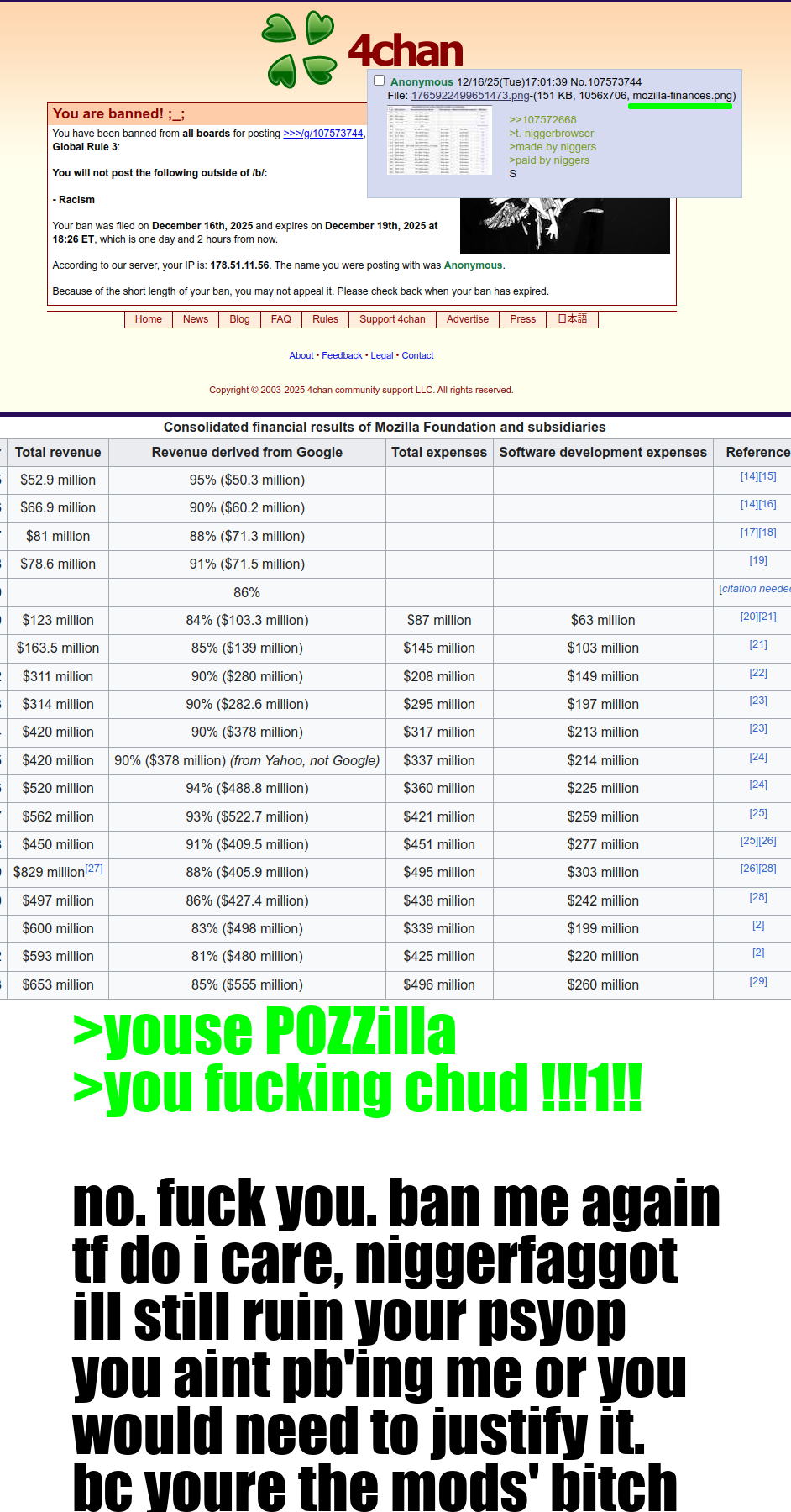
Task: Click the Contact footer link
Action: (417, 356)
